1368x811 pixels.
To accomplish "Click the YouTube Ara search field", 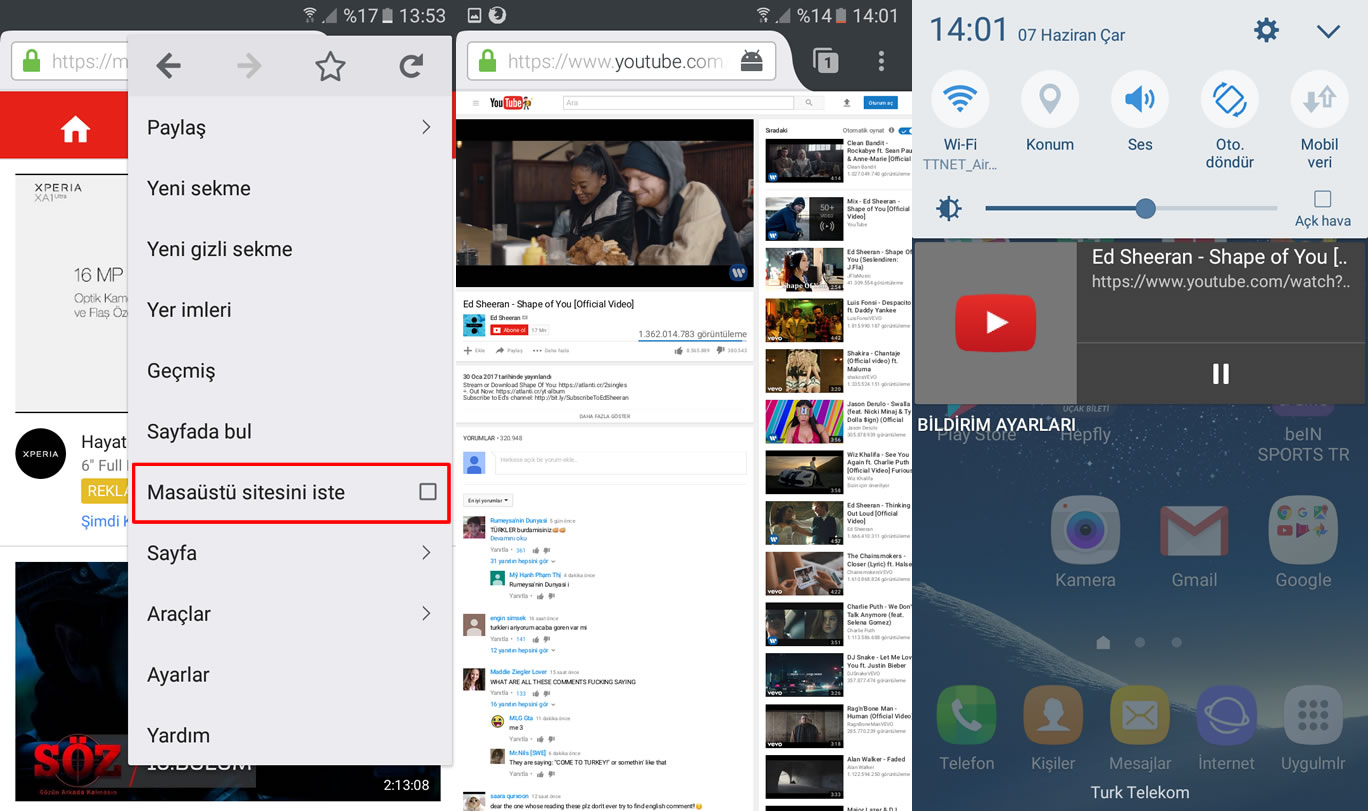I will point(678,103).
